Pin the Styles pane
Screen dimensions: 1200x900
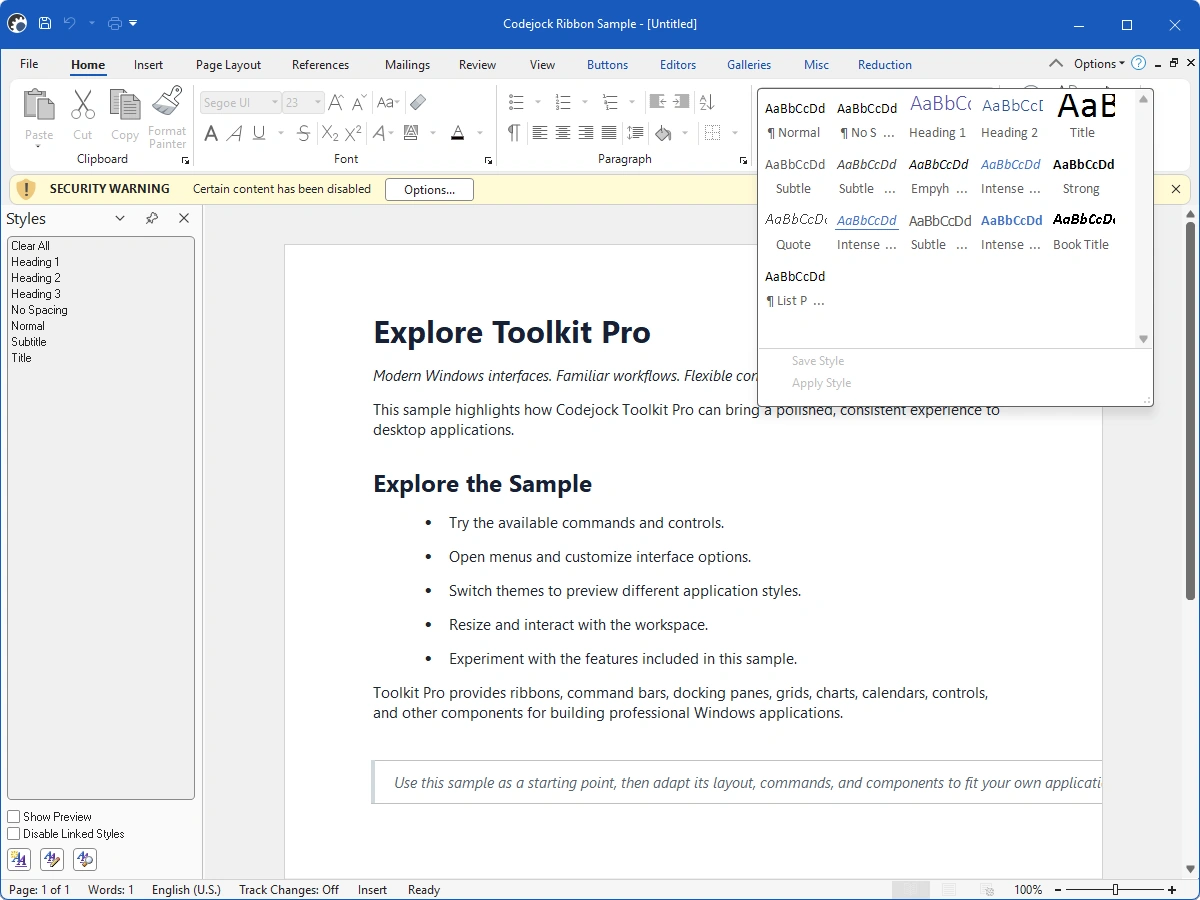152,218
